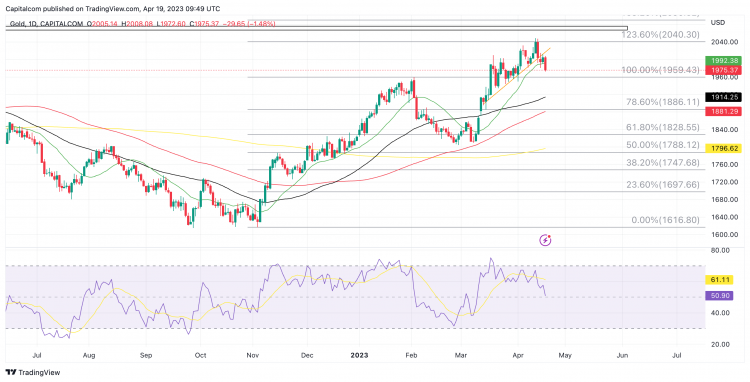Click the bold 2023 year label
Viewport: 750px width, 382px height.
[x=359, y=355]
